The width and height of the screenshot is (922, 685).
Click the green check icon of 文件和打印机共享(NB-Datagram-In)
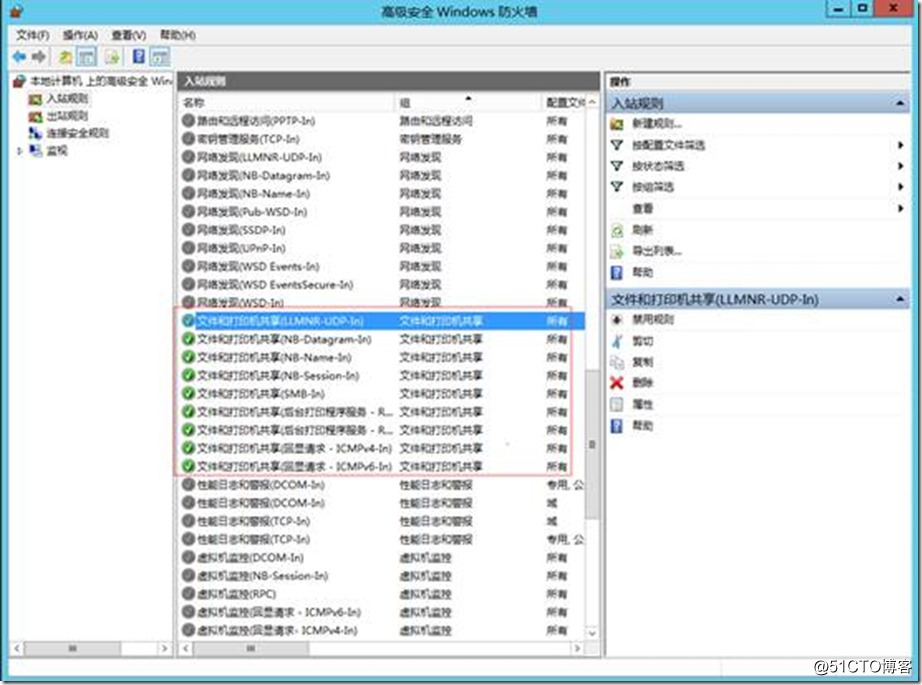pyautogui.click(x=188, y=339)
